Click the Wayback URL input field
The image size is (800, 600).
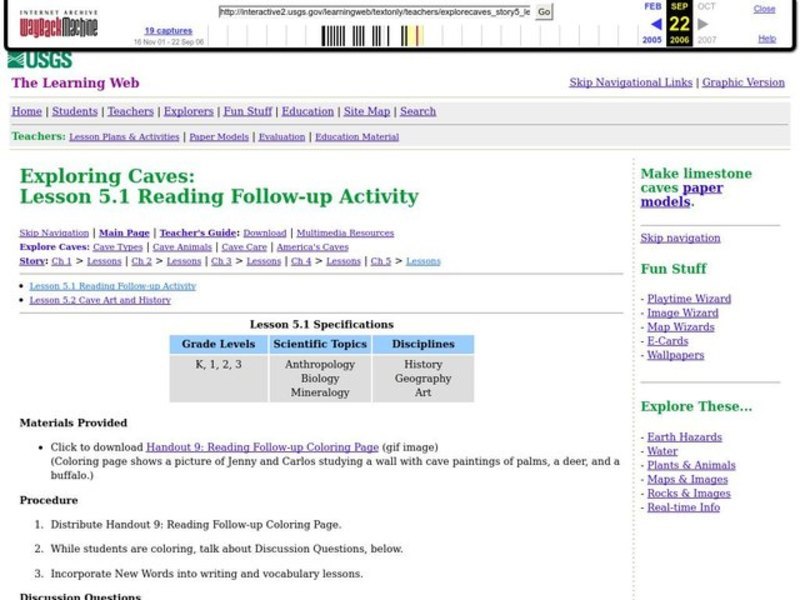375,12
